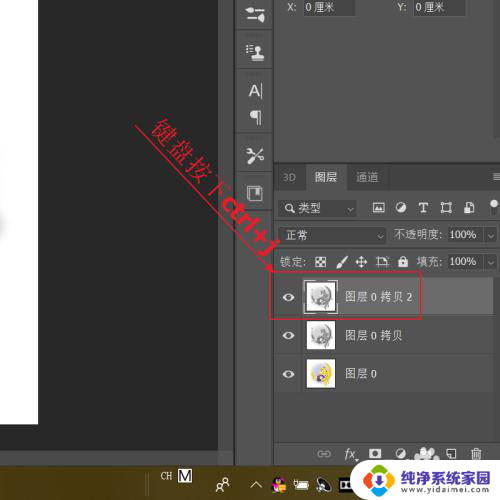The width and height of the screenshot is (500, 500).
Task: Open the 类型 layer filter dropdown
Action: [317, 209]
